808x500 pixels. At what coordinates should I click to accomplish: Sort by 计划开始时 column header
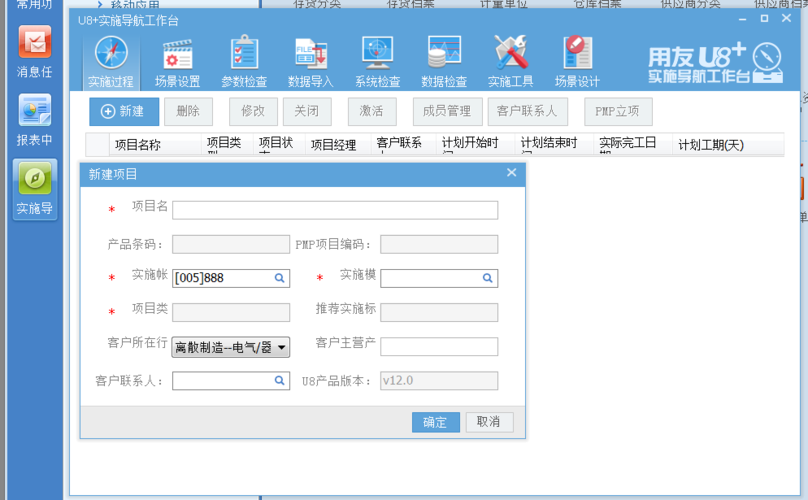click(x=476, y=145)
